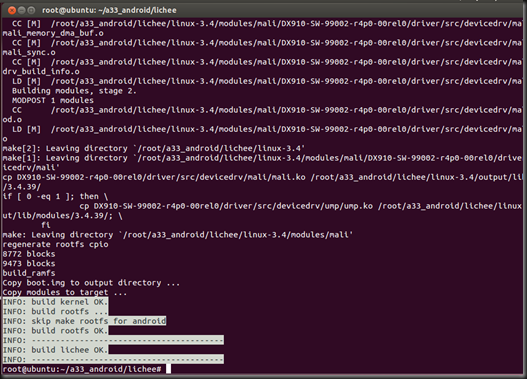
Task: Click the terminal cursor block after the prompt
Action: pos(168,369)
